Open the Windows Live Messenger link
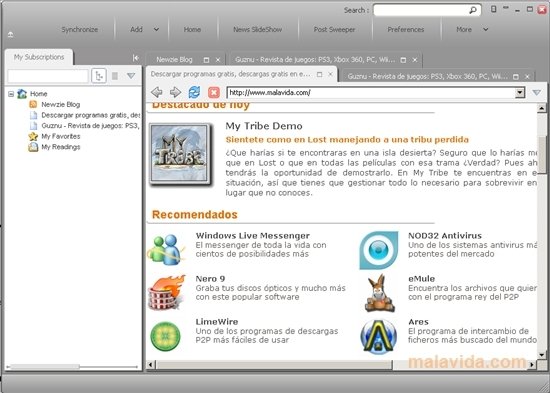 (253, 235)
